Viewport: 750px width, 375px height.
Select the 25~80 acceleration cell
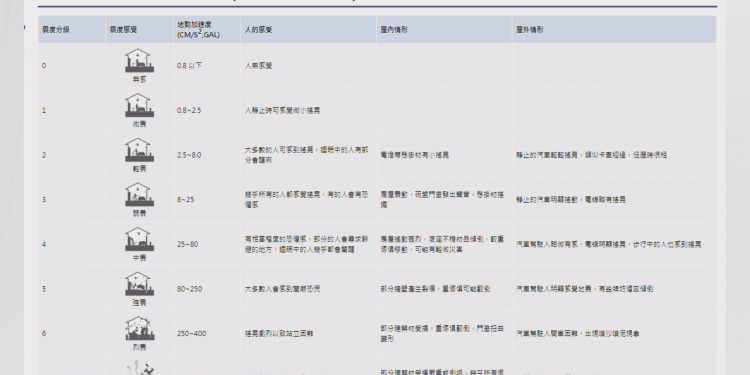[188, 244]
